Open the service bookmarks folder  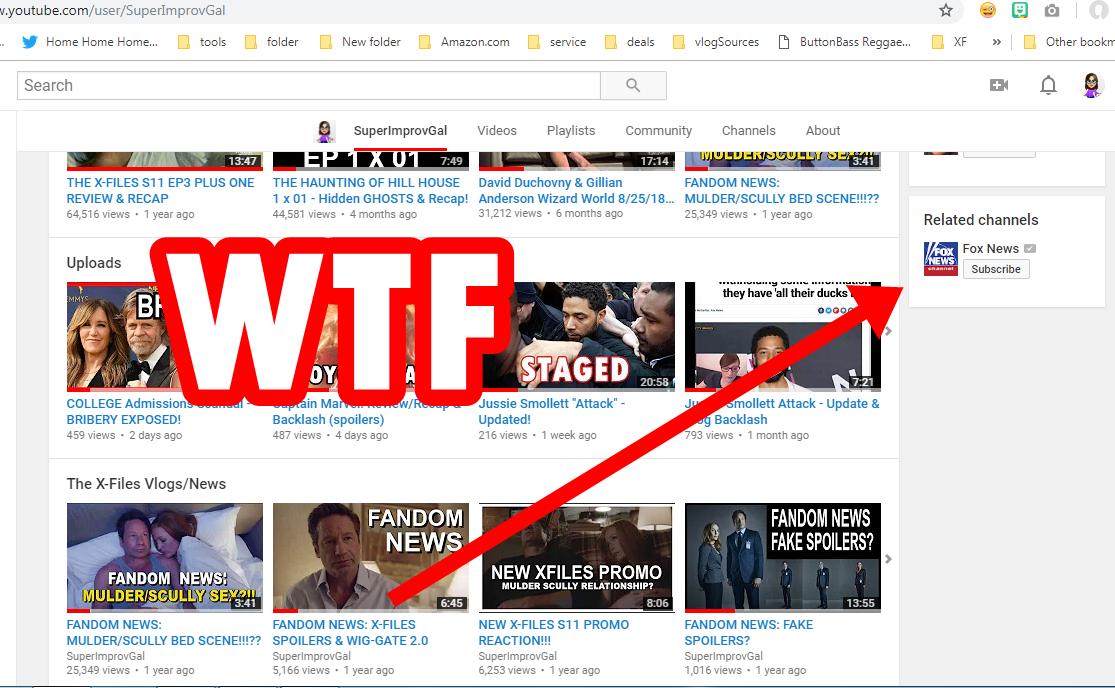point(557,42)
